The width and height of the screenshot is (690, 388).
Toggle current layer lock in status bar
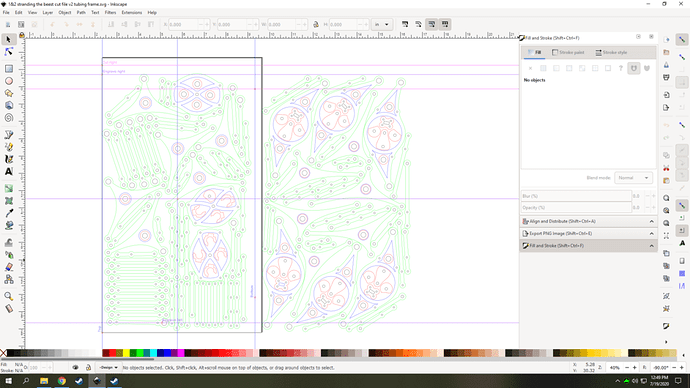click(x=88, y=367)
